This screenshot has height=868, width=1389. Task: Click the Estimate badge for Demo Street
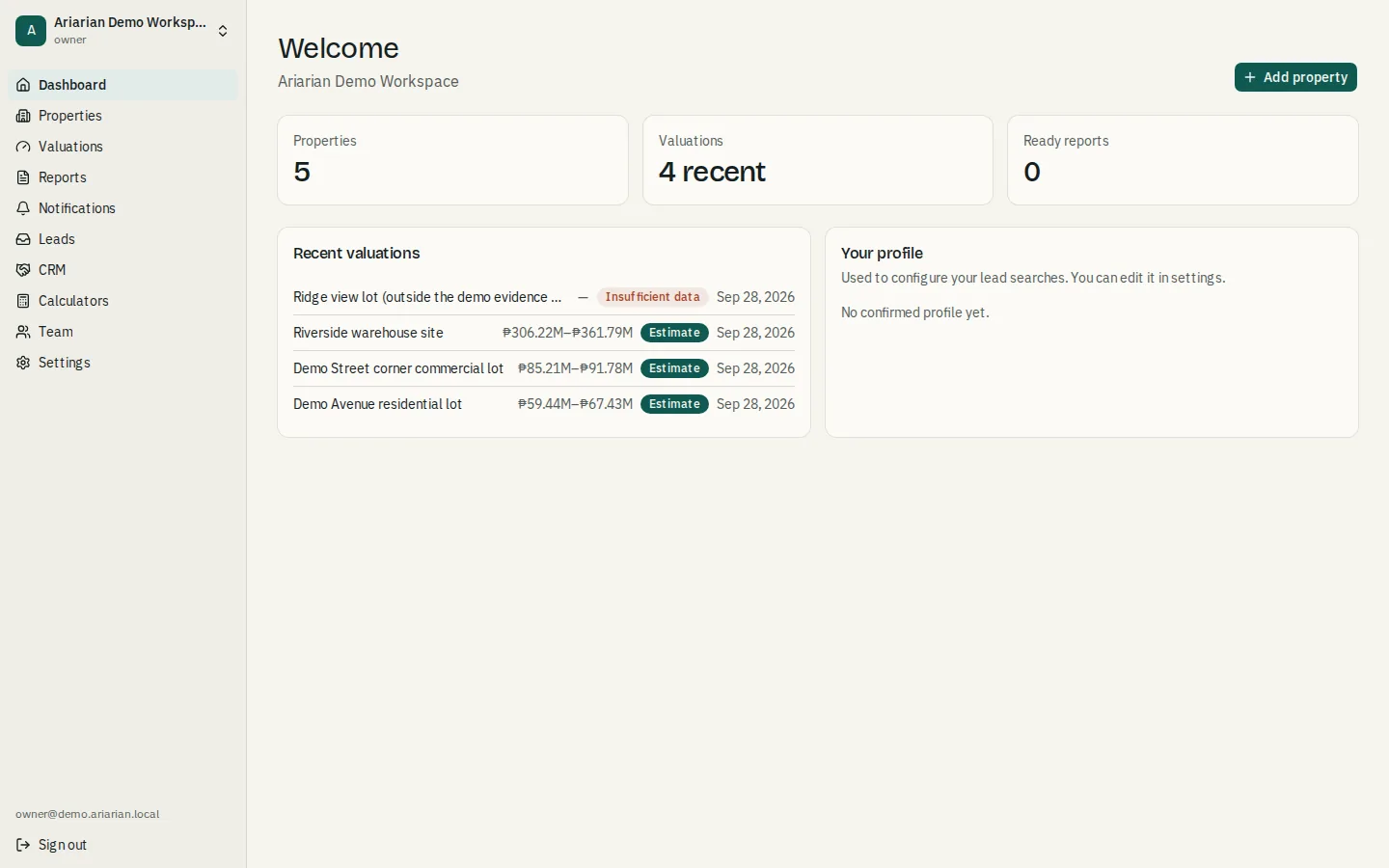point(674,368)
